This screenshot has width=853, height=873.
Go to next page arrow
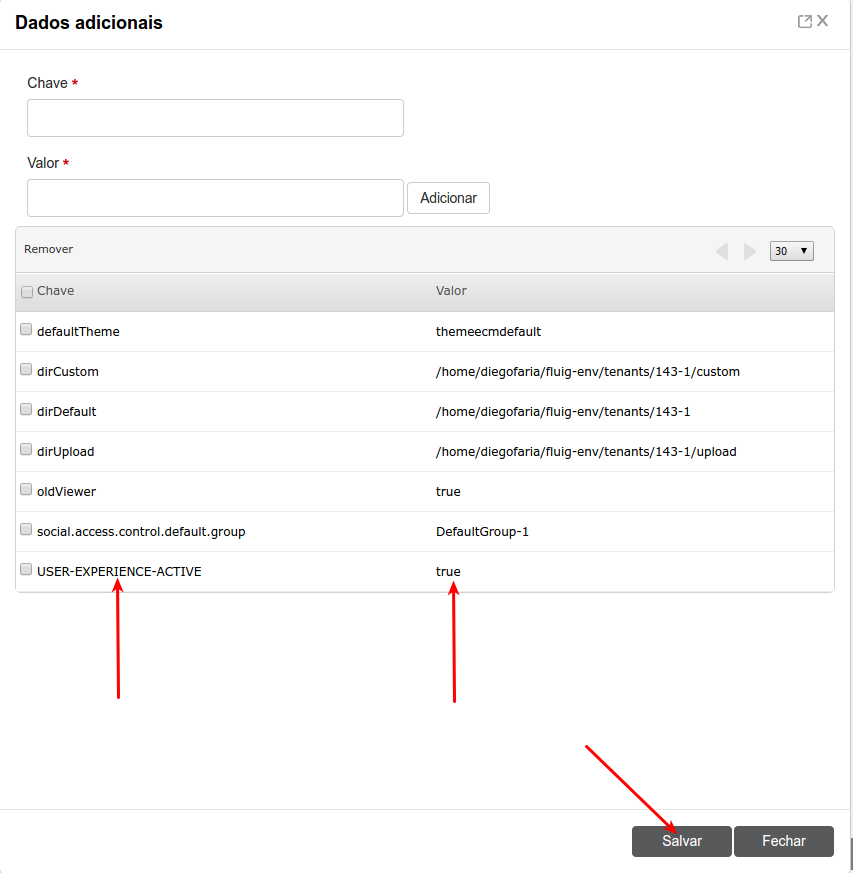pyautogui.click(x=750, y=252)
